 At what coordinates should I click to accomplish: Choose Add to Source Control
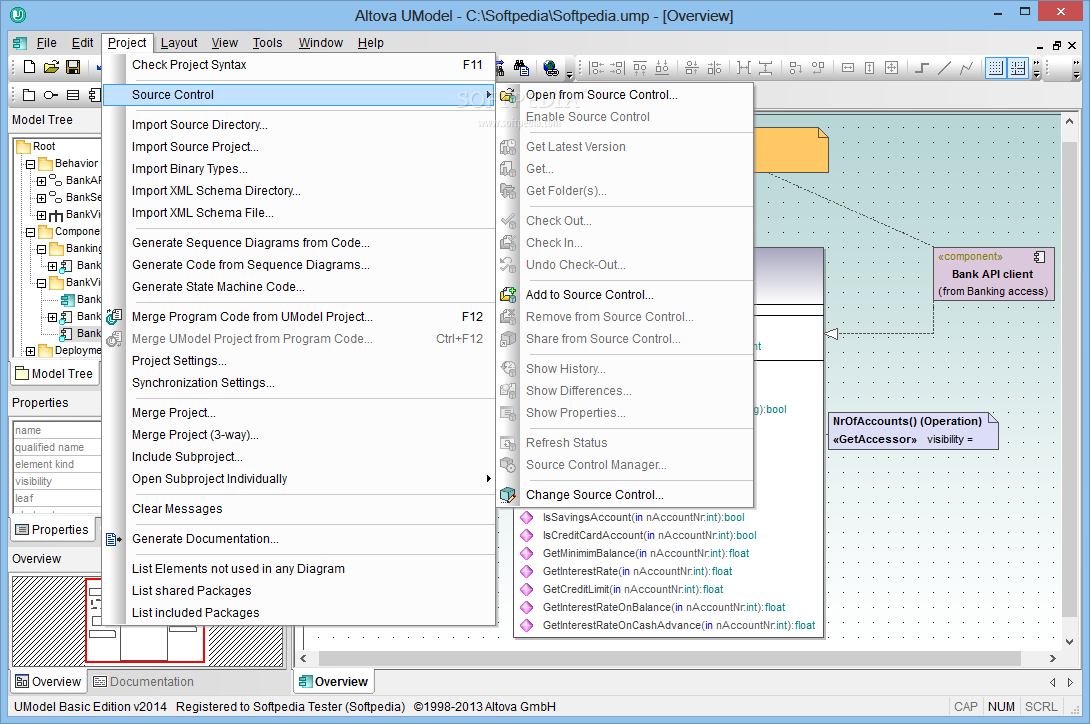[x=589, y=295]
